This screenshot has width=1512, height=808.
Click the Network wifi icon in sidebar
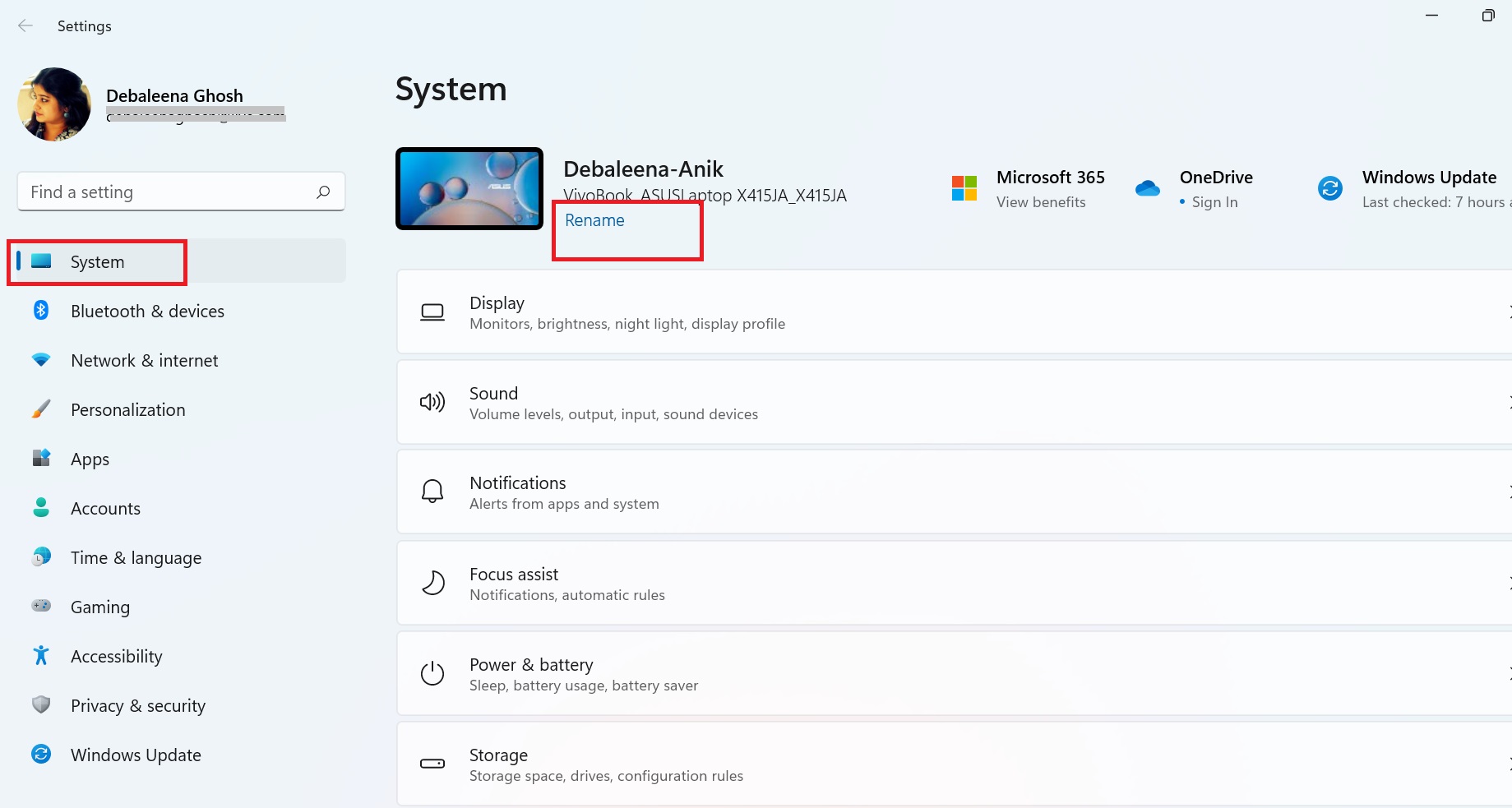(x=41, y=360)
